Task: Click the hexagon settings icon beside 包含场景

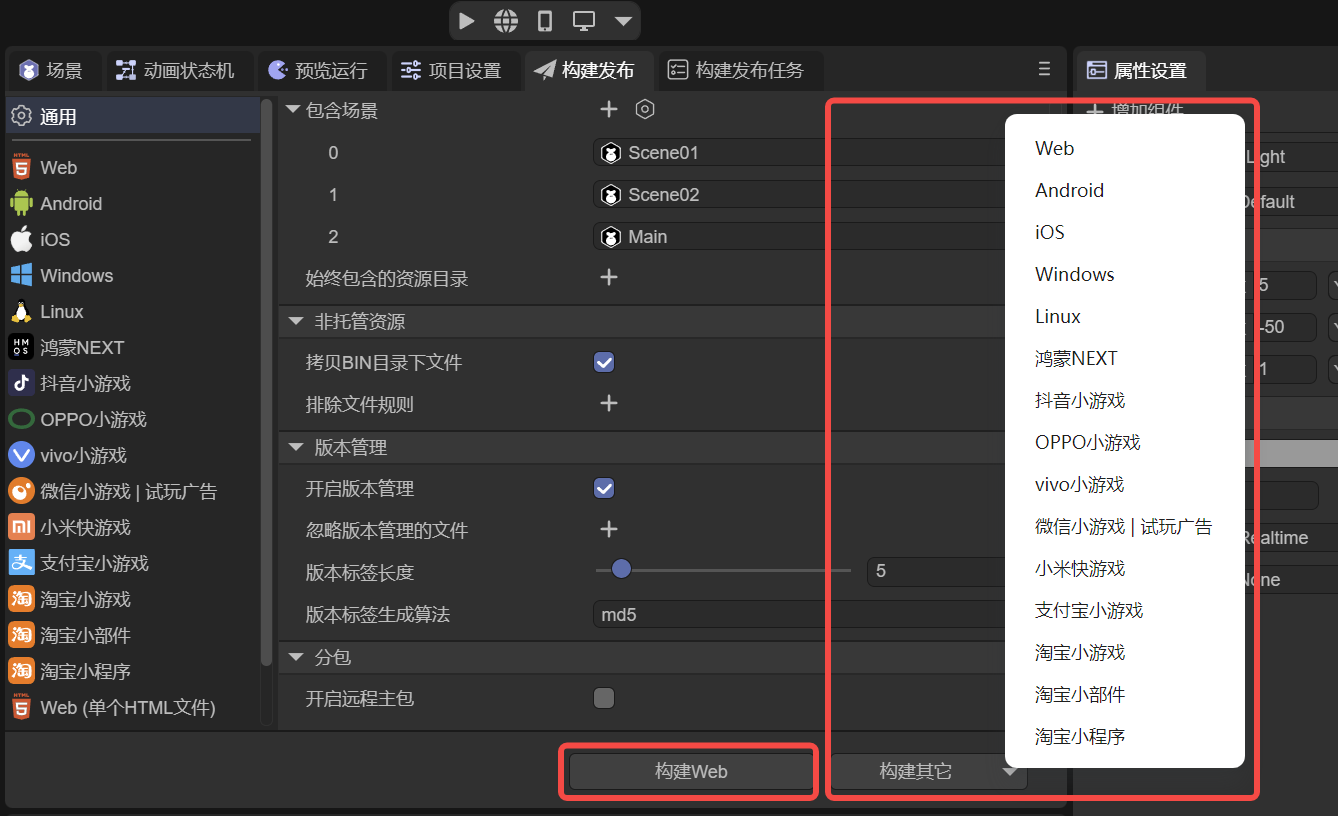Action: [x=645, y=110]
